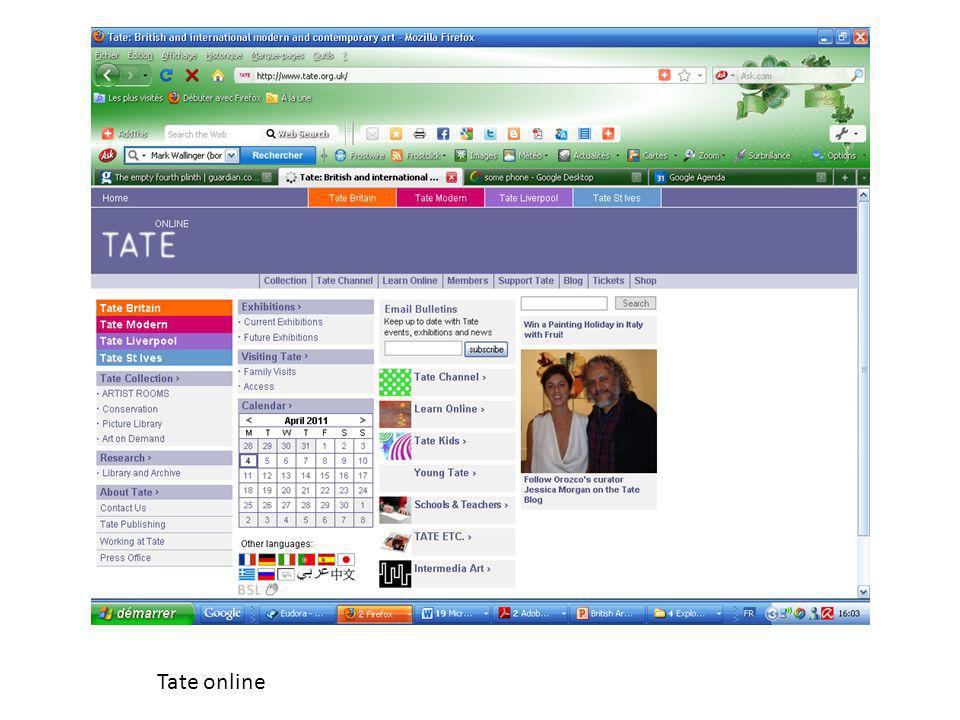The image size is (960, 720).
Task: Click the Tate St Ives top navigation tab
Action: point(617,198)
